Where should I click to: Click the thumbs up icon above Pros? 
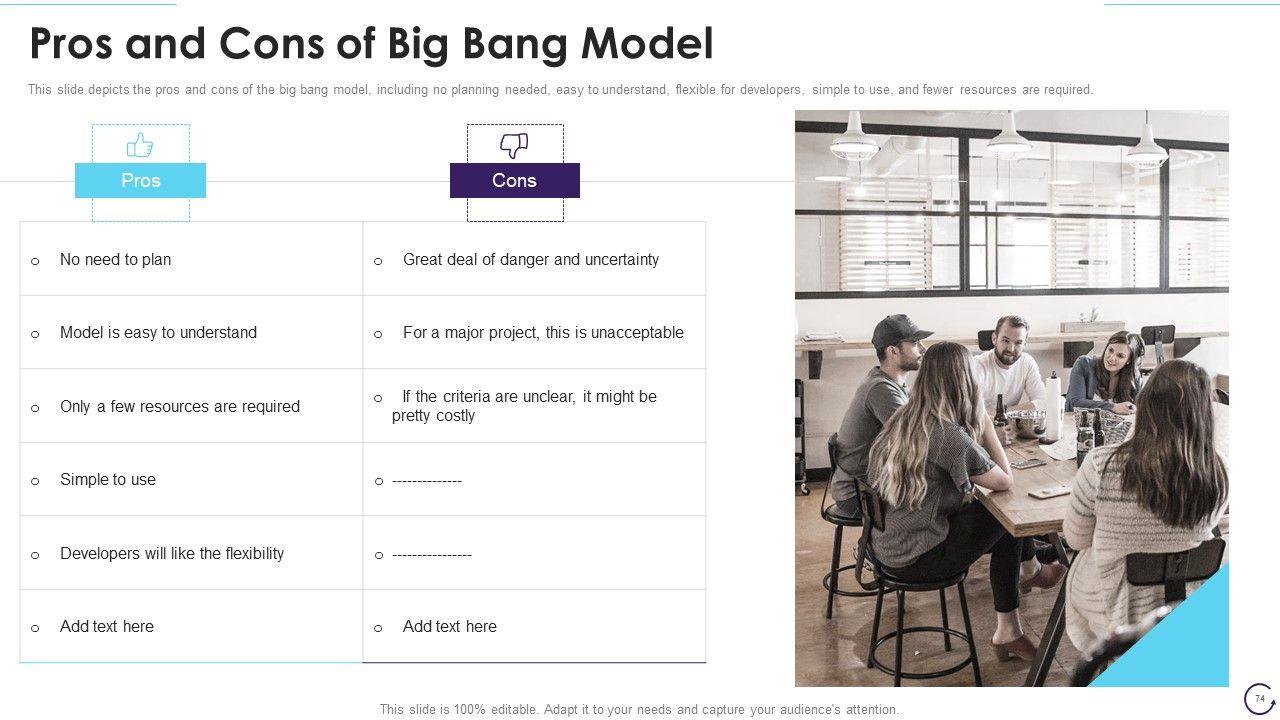140,146
